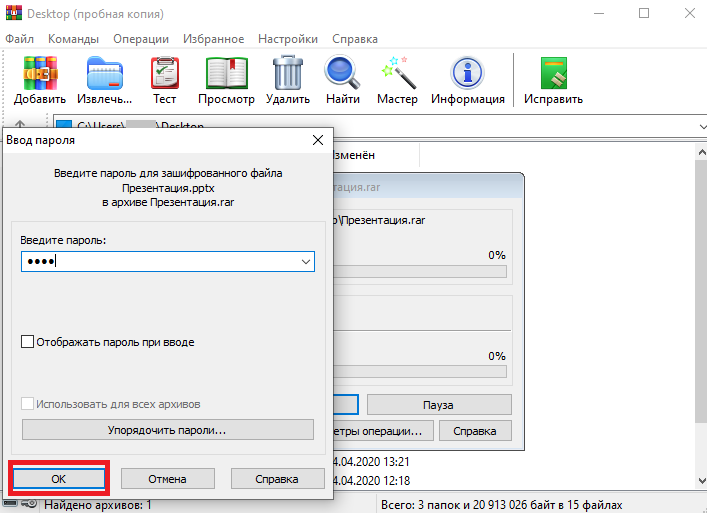Open the Справка menu in menu bar

point(355,39)
